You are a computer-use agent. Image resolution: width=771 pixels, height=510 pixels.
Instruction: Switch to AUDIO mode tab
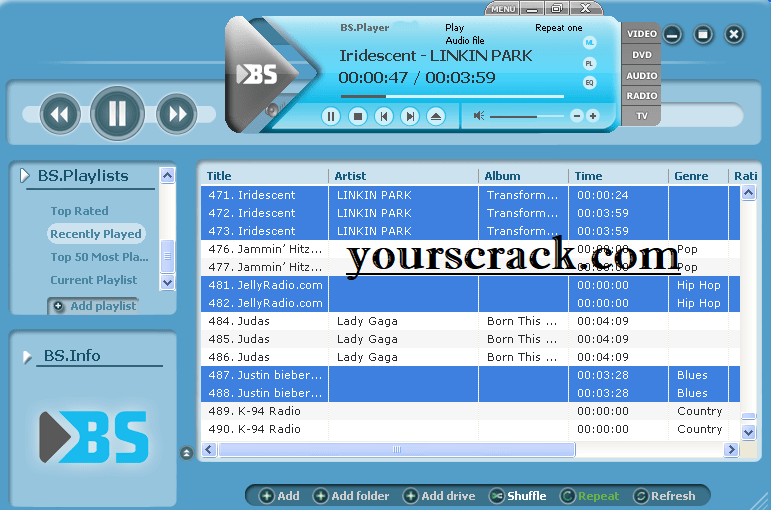pos(641,76)
